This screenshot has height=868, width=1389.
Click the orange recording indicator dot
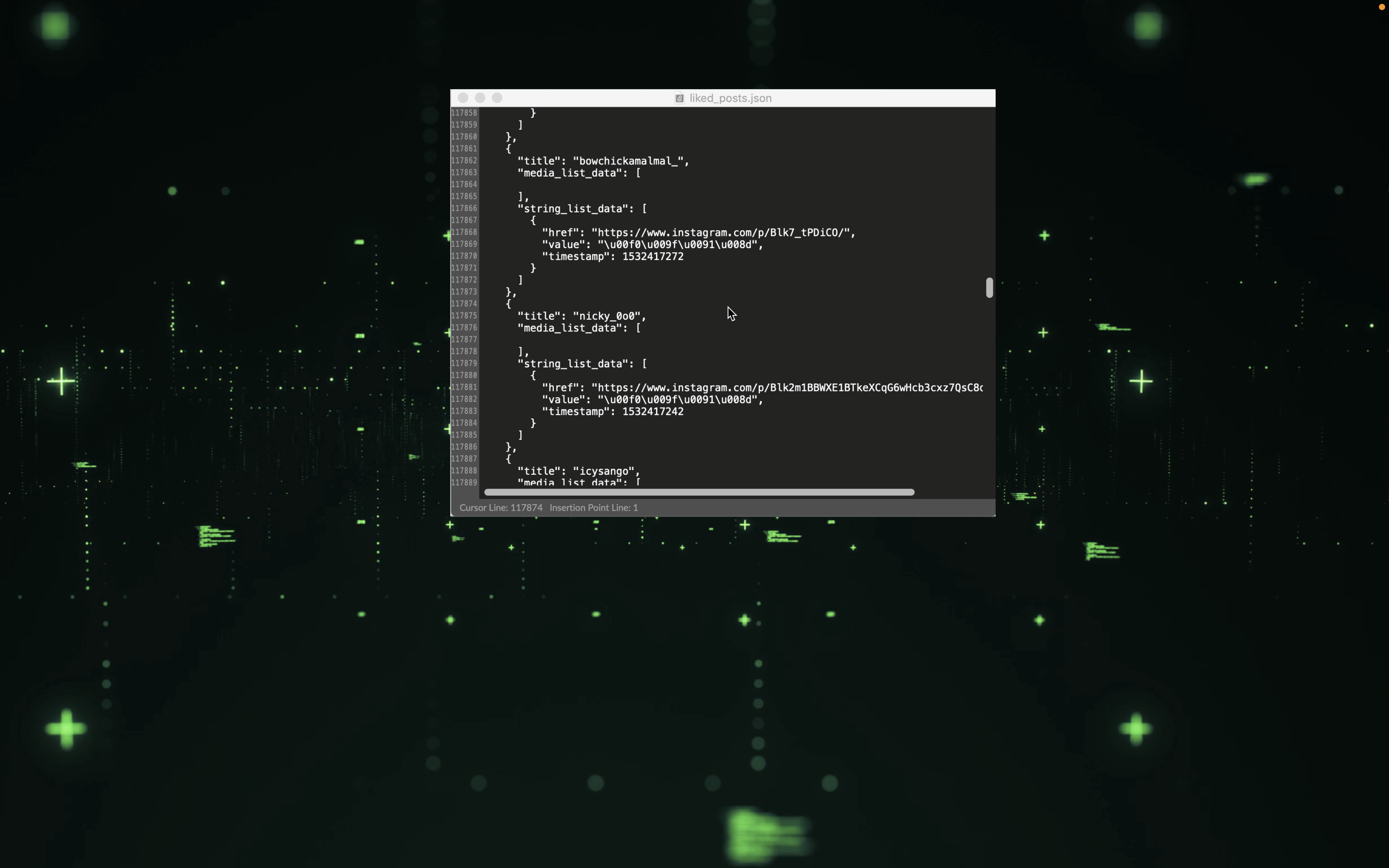coord(1382,7)
